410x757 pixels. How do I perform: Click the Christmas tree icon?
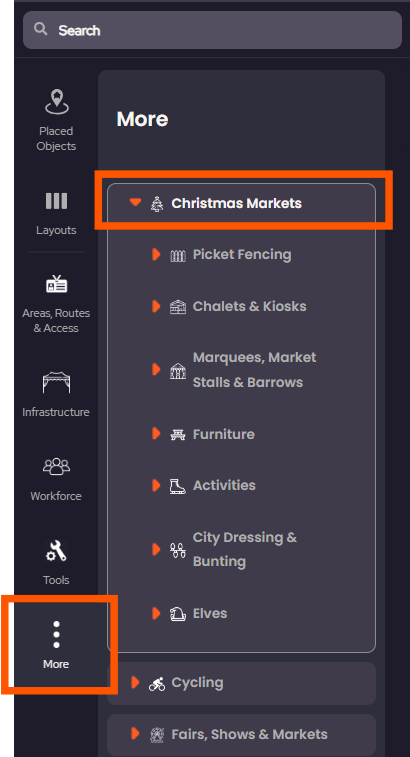[156, 204]
